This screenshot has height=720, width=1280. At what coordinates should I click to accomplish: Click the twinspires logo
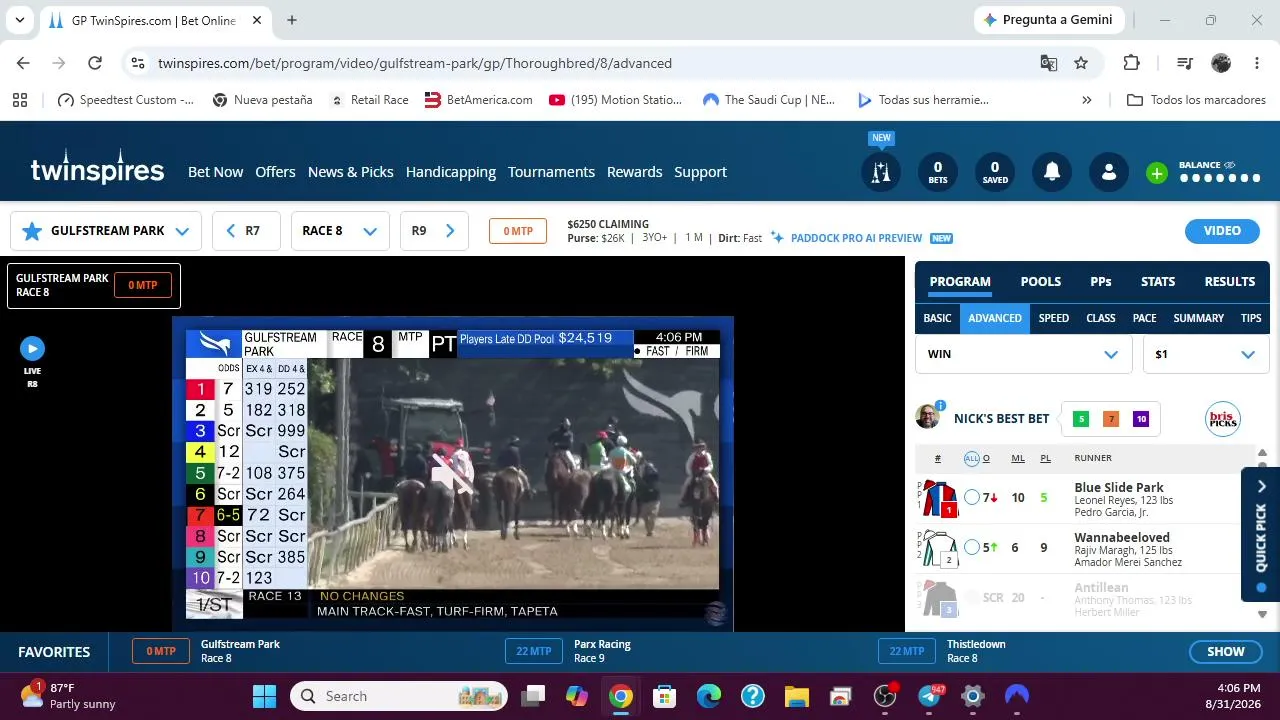pos(97,168)
